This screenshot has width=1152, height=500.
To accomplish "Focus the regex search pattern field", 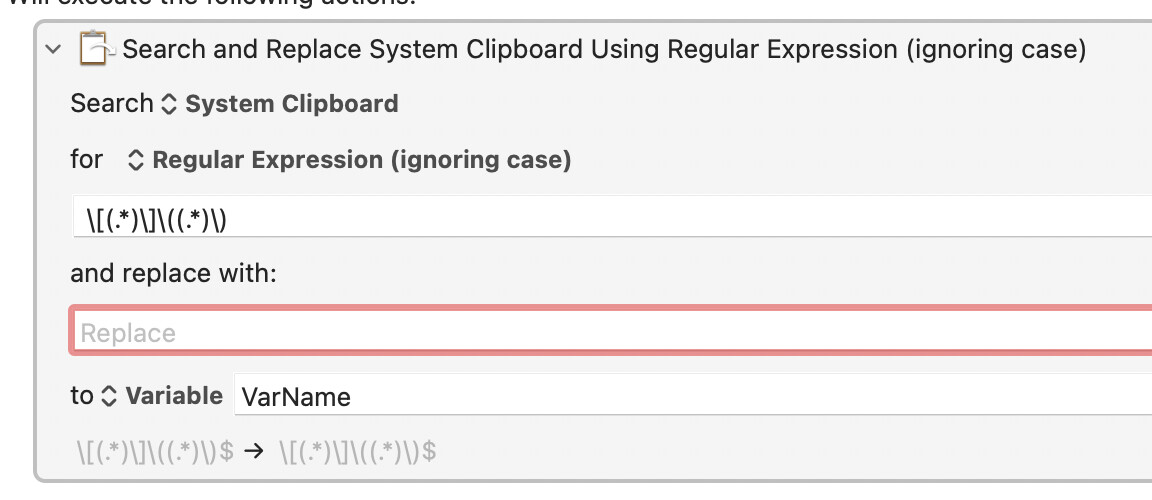I will coord(612,217).
